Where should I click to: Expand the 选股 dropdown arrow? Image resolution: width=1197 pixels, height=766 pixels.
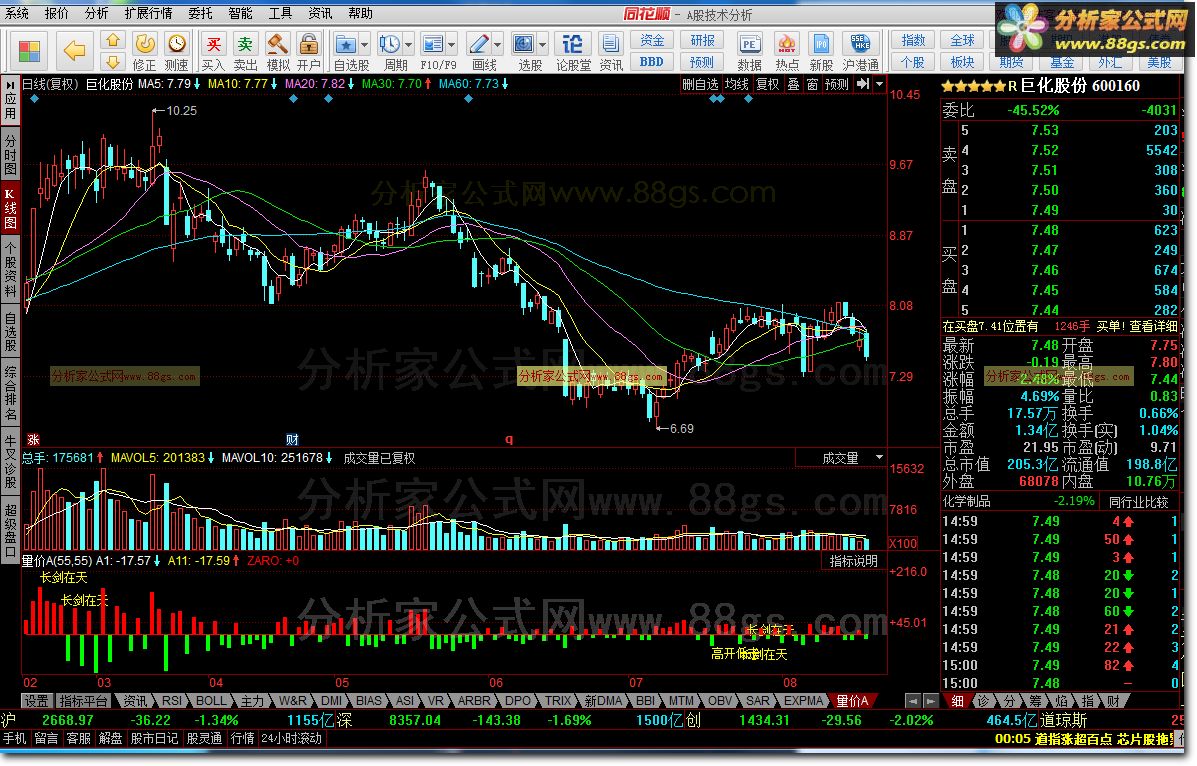(x=544, y=44)
